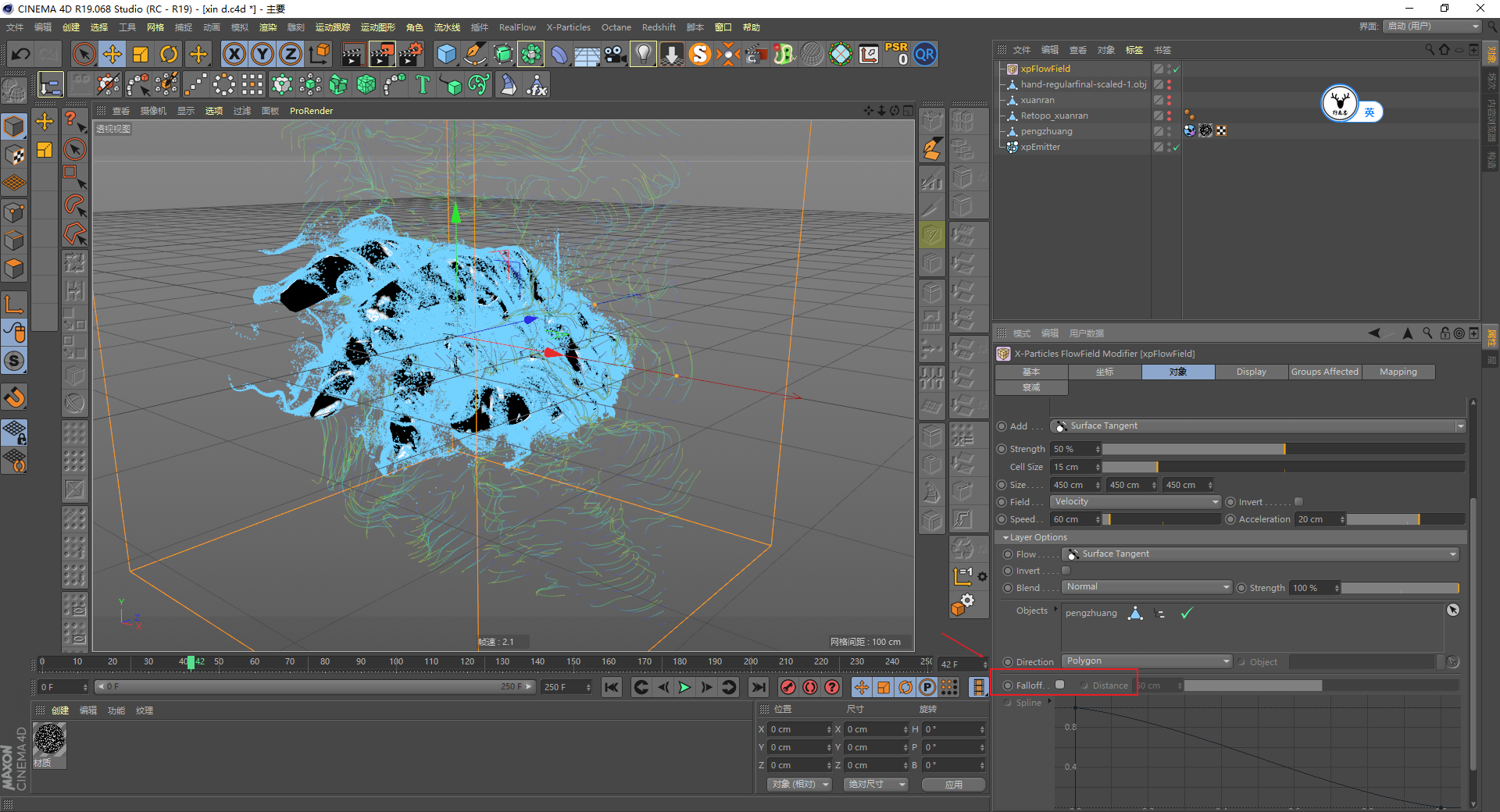The image size is (1500, 812).
Task: Toggle the Direction animation circle
Action: click(1008, 662)
